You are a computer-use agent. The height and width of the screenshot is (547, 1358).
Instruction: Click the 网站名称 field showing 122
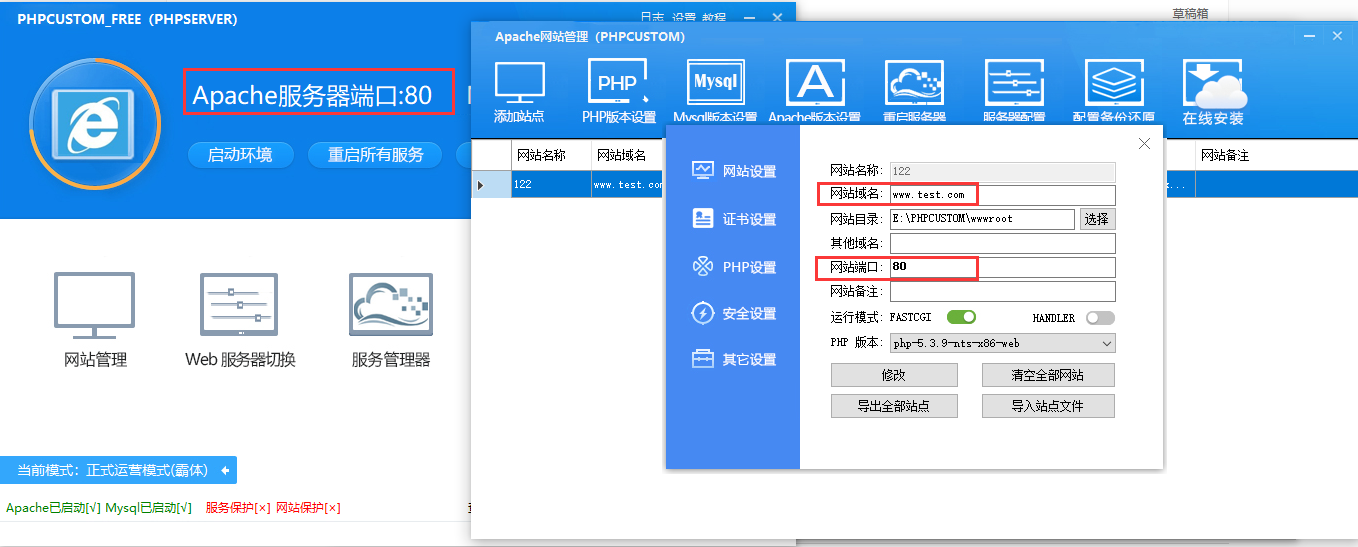[x=1003, y=171]
